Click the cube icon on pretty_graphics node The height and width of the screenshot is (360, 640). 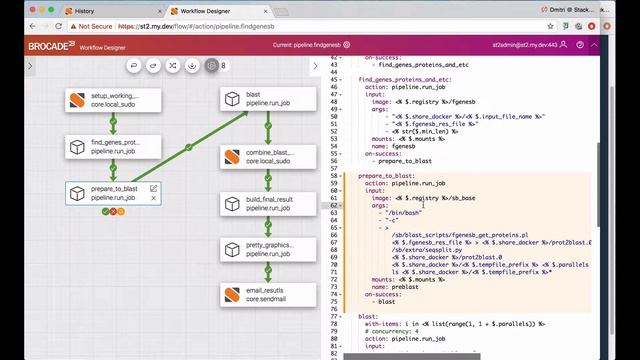point(232,249)
